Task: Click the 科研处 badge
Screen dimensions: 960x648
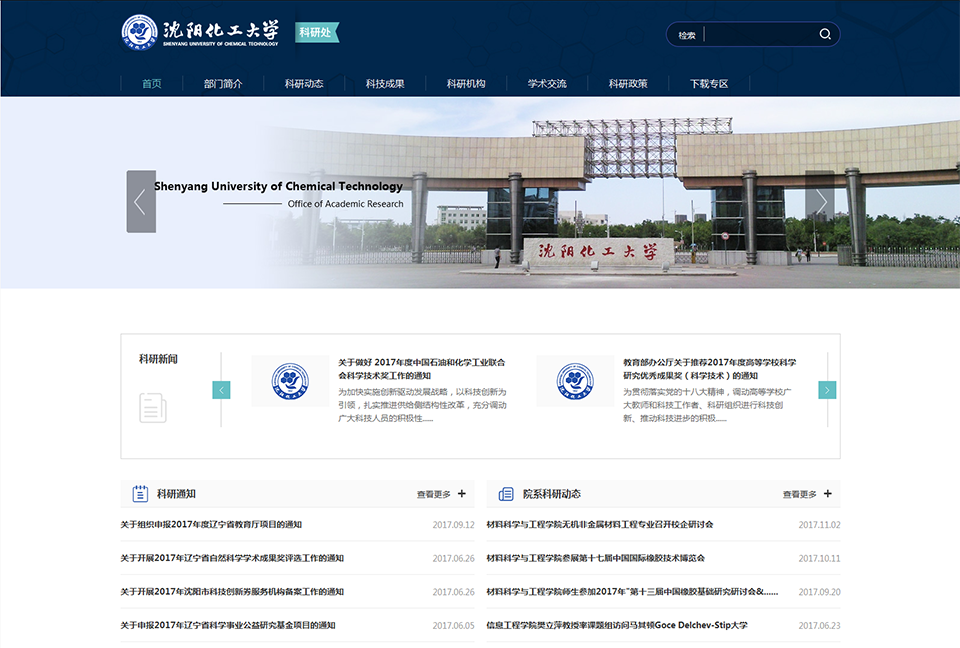Action: 317,32
